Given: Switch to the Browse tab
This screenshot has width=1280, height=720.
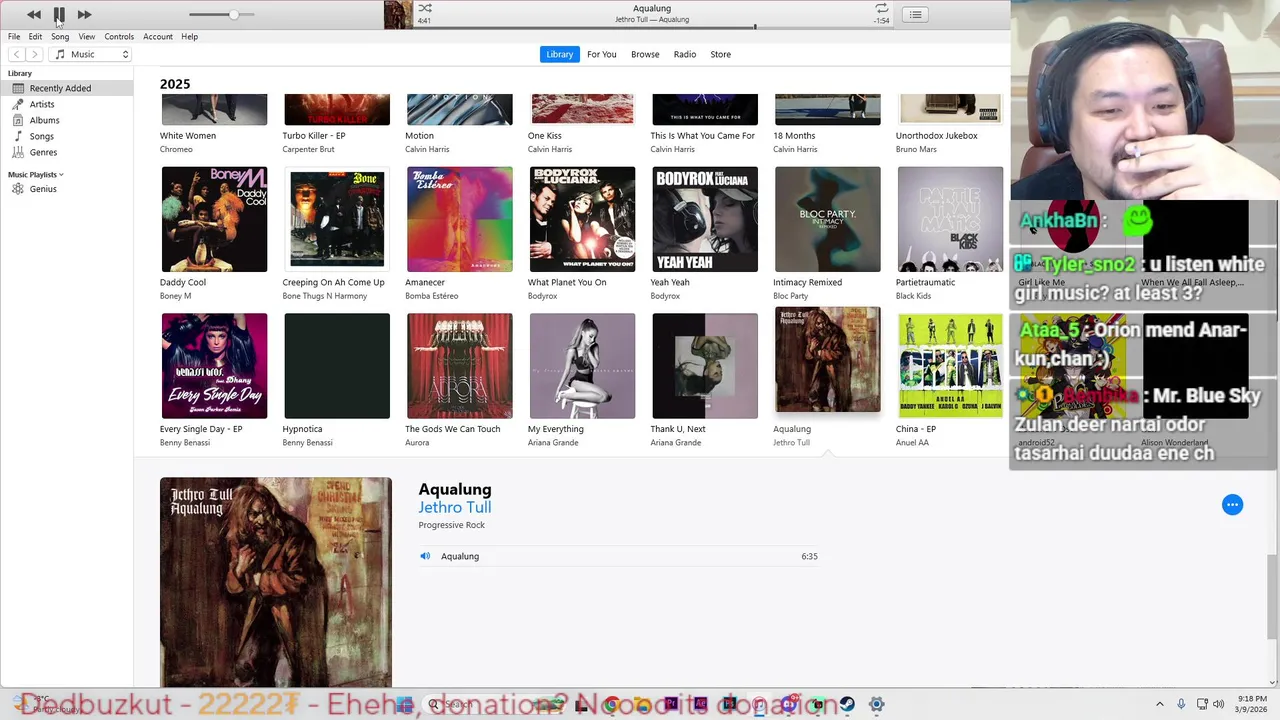Looking at the screenshot, I should point(645,54).
